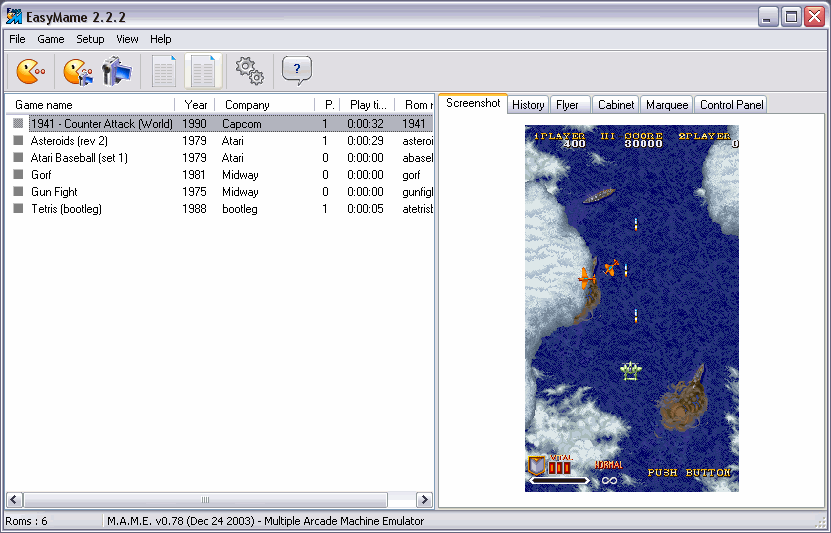
Task: Click the Asteroids (rev 2) row icon
Action: click(x=18, y=140)
